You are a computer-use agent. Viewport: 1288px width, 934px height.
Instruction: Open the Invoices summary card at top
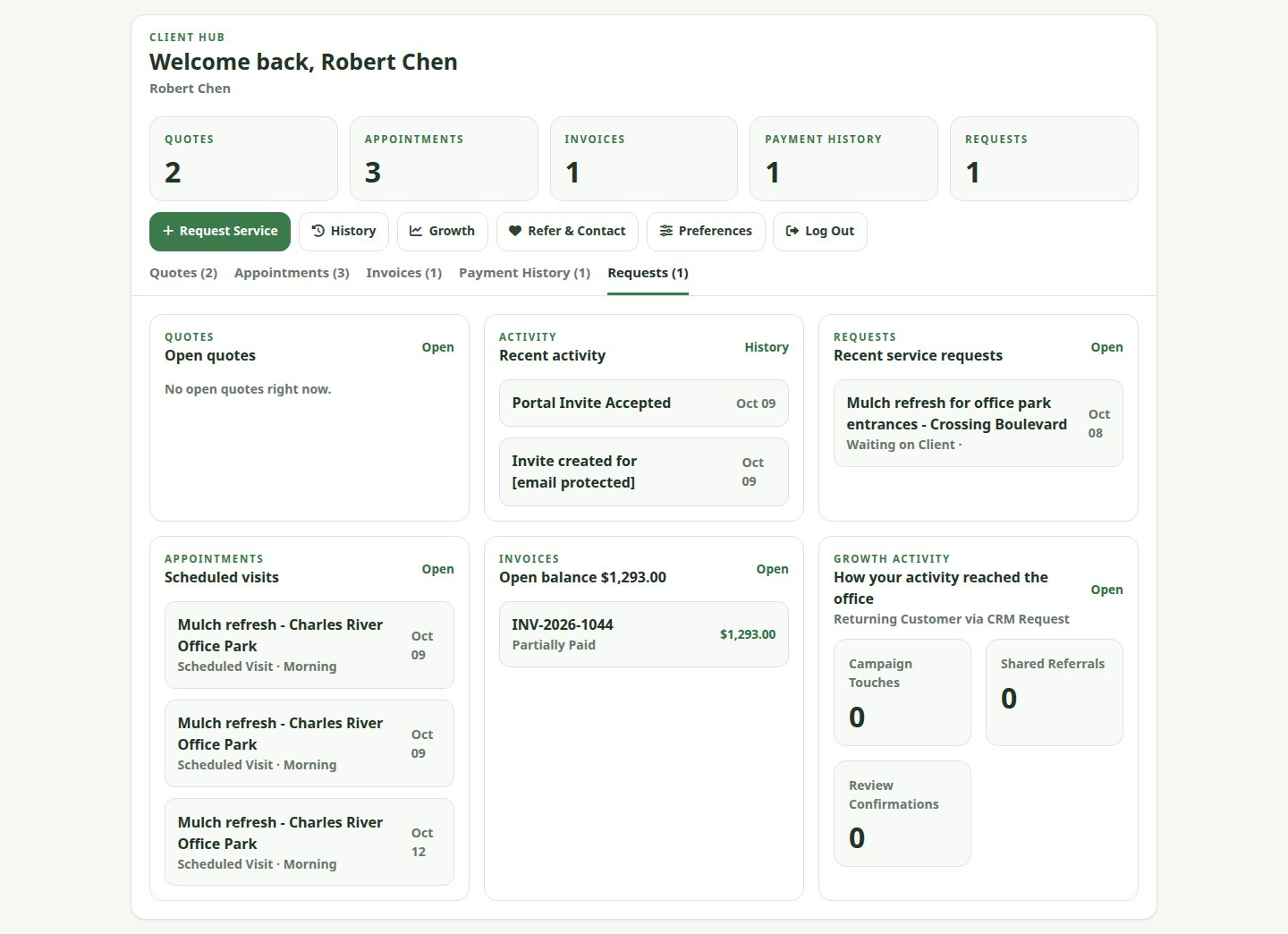pyautogui.click(x=644, y=158)
